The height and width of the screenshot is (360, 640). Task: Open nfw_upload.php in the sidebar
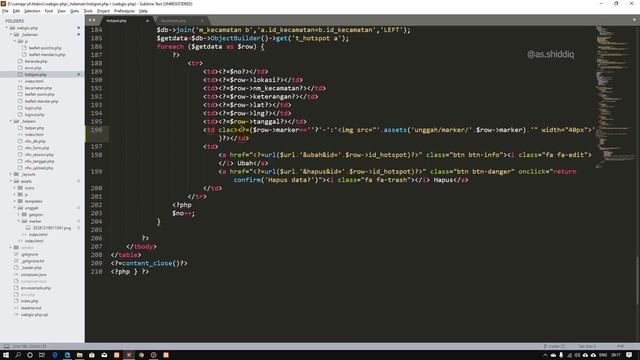pos(39,168)
